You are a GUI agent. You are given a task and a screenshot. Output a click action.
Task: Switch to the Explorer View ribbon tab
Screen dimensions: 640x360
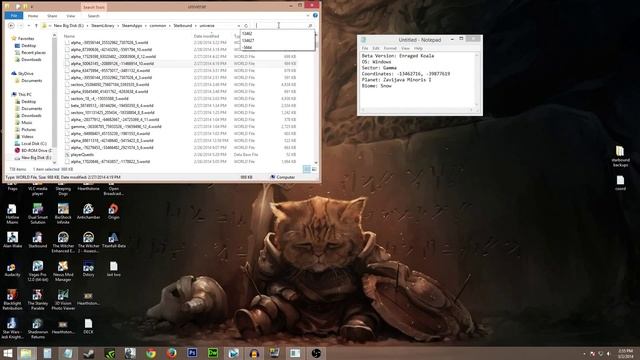(x=71, y=16)
